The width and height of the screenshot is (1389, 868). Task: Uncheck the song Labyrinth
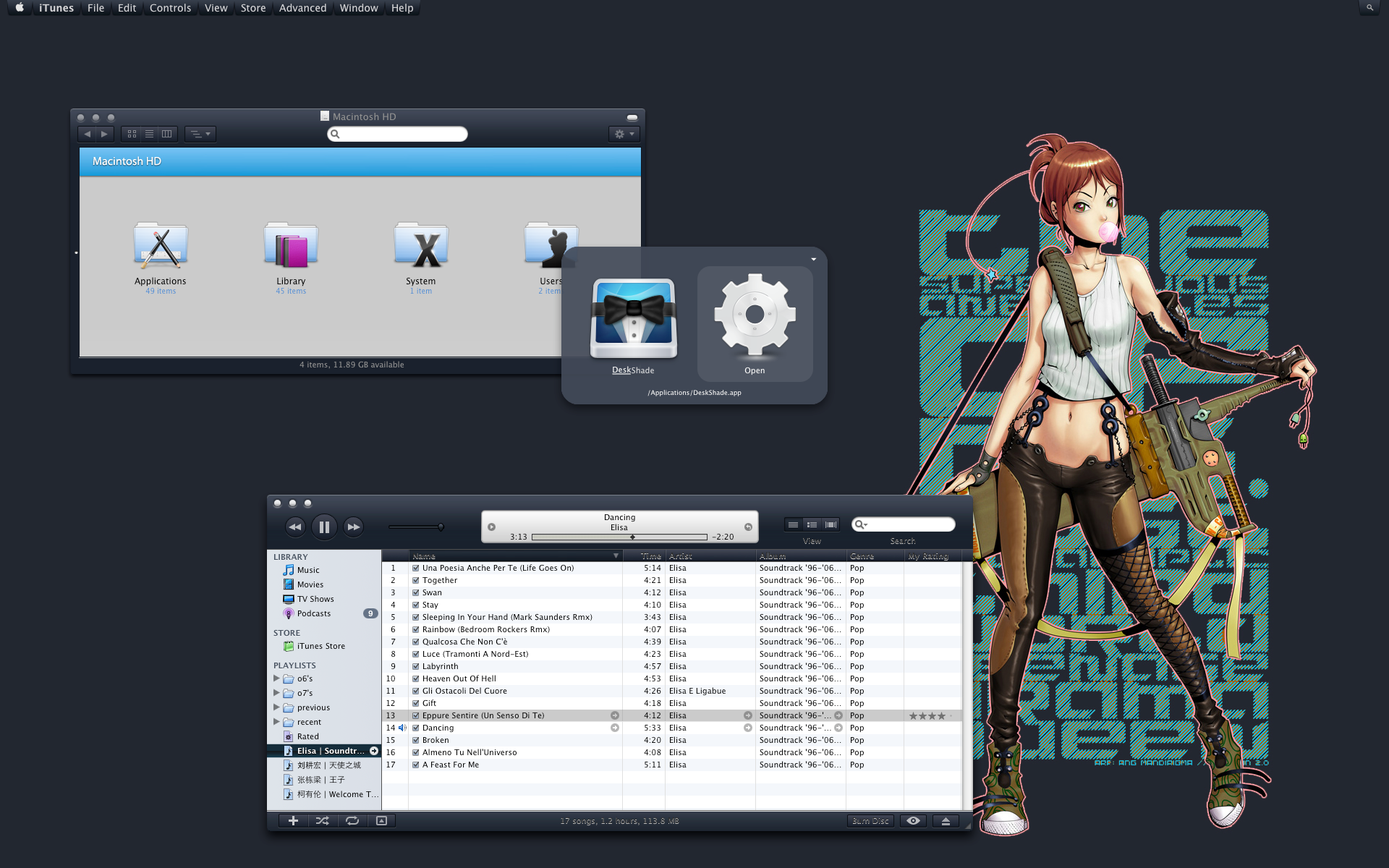416,666
